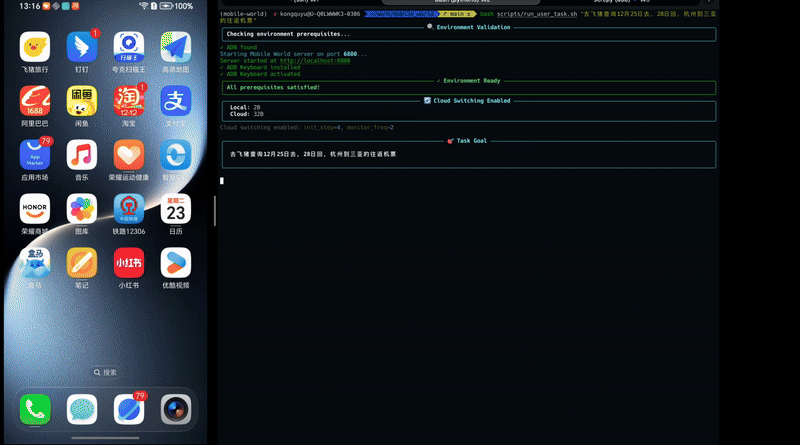This screenshot has height=445, width=800.
Task: Open the Calendar (日历) app showing 23
Action: [x=176, y=209]
